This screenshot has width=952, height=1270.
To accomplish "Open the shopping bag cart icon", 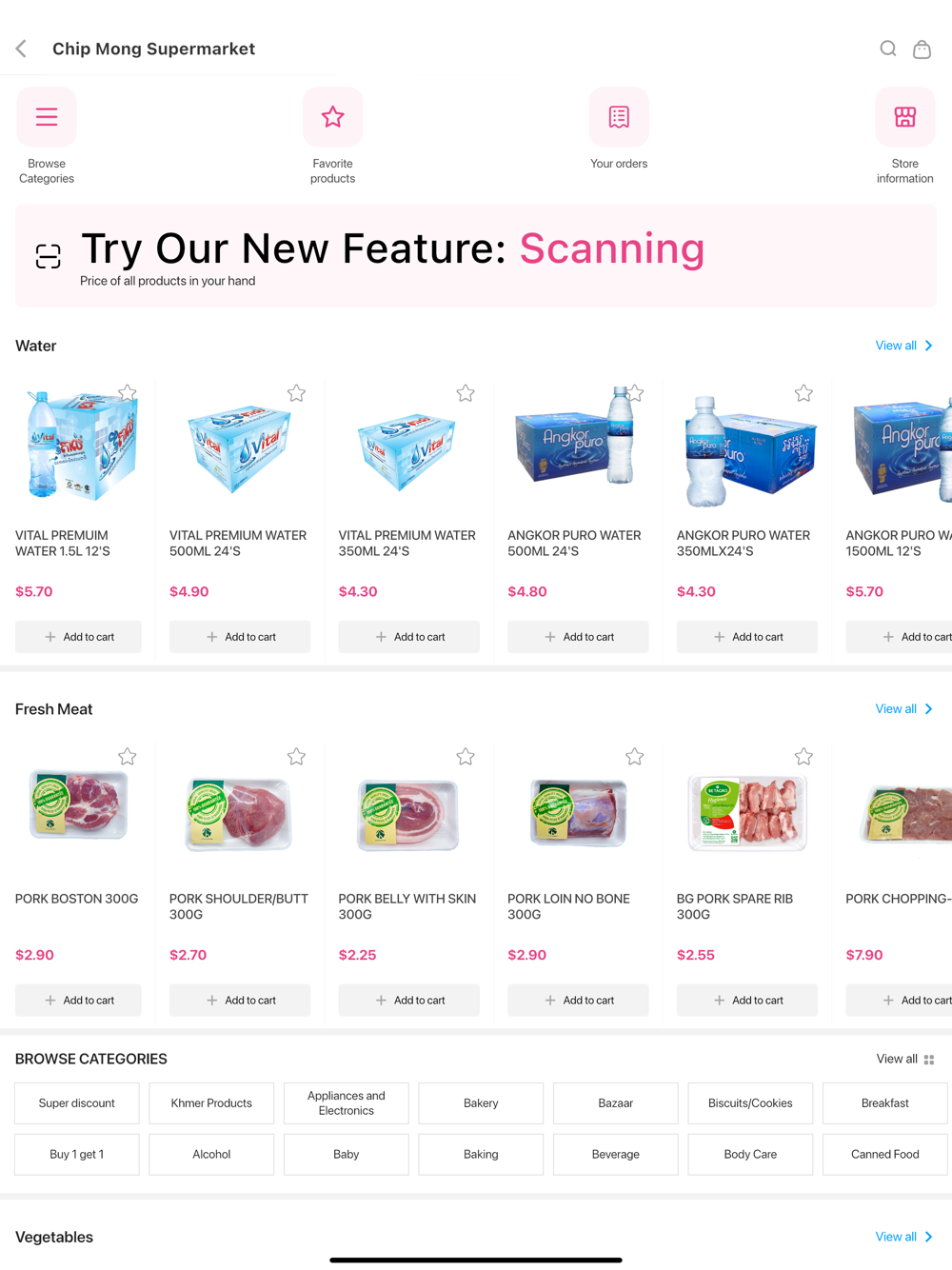I will (922, 49).
